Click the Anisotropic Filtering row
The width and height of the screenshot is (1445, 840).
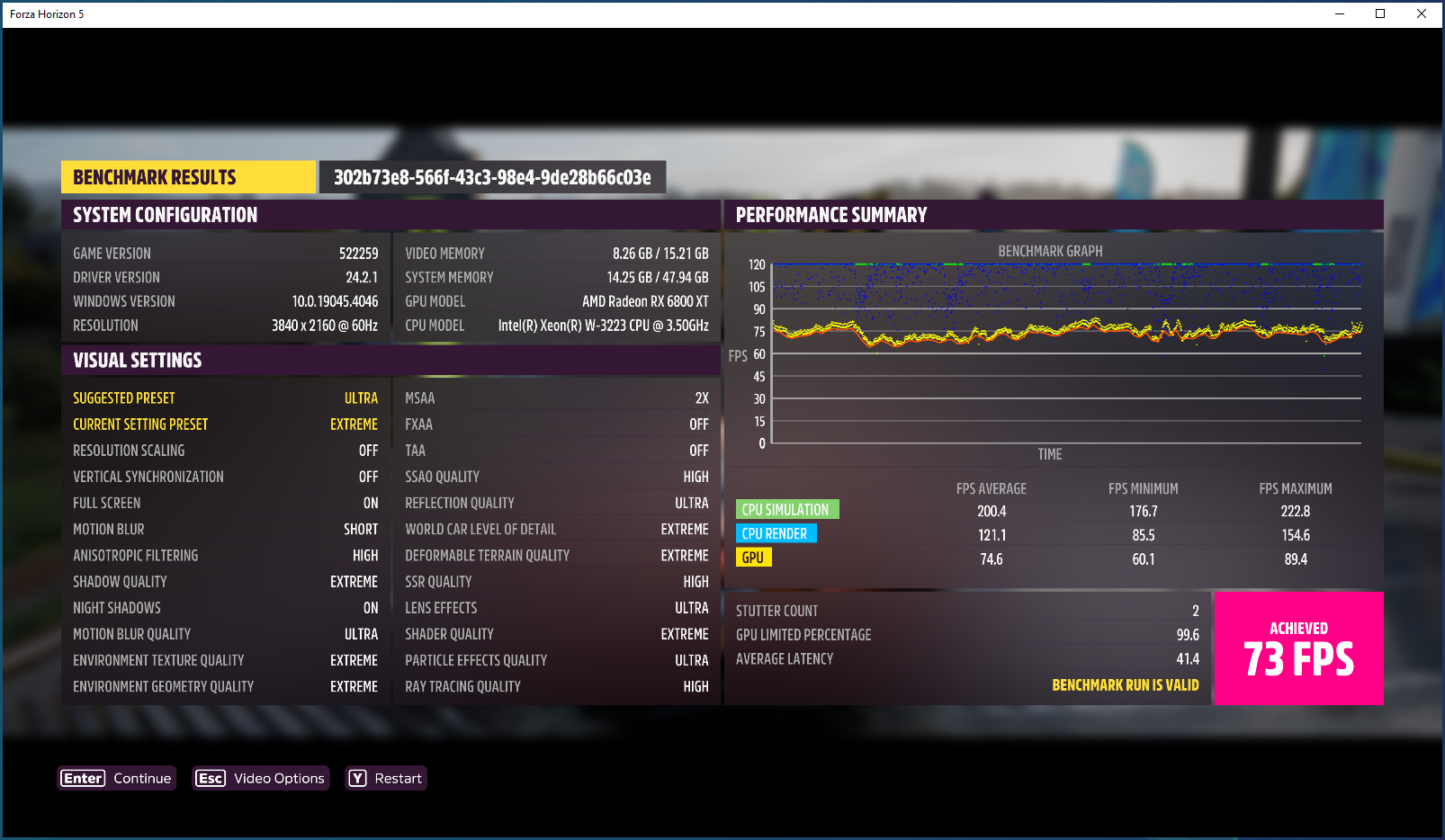coord(226,556)
